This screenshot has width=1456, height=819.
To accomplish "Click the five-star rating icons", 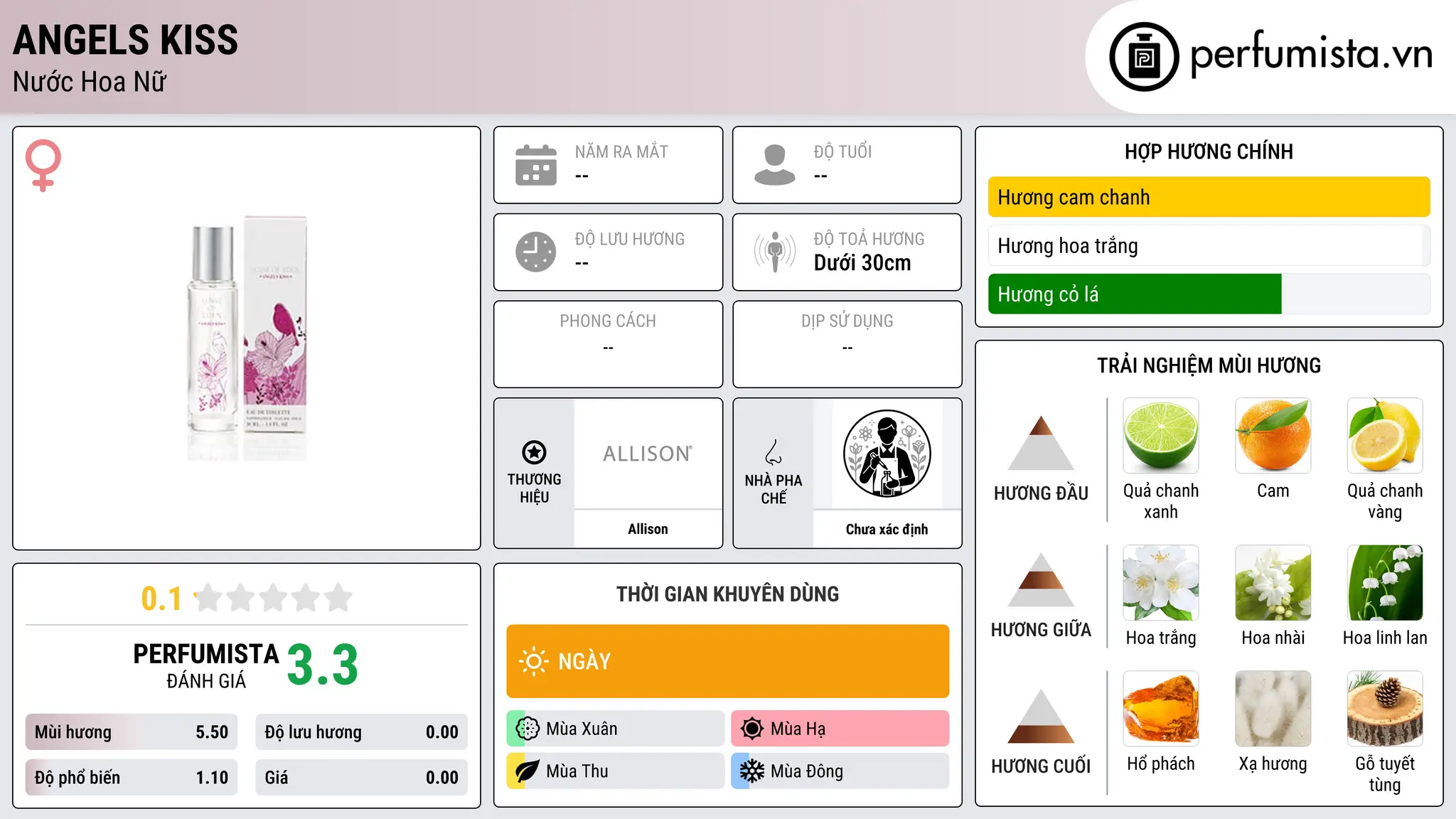I will click(x=274, y=598).
